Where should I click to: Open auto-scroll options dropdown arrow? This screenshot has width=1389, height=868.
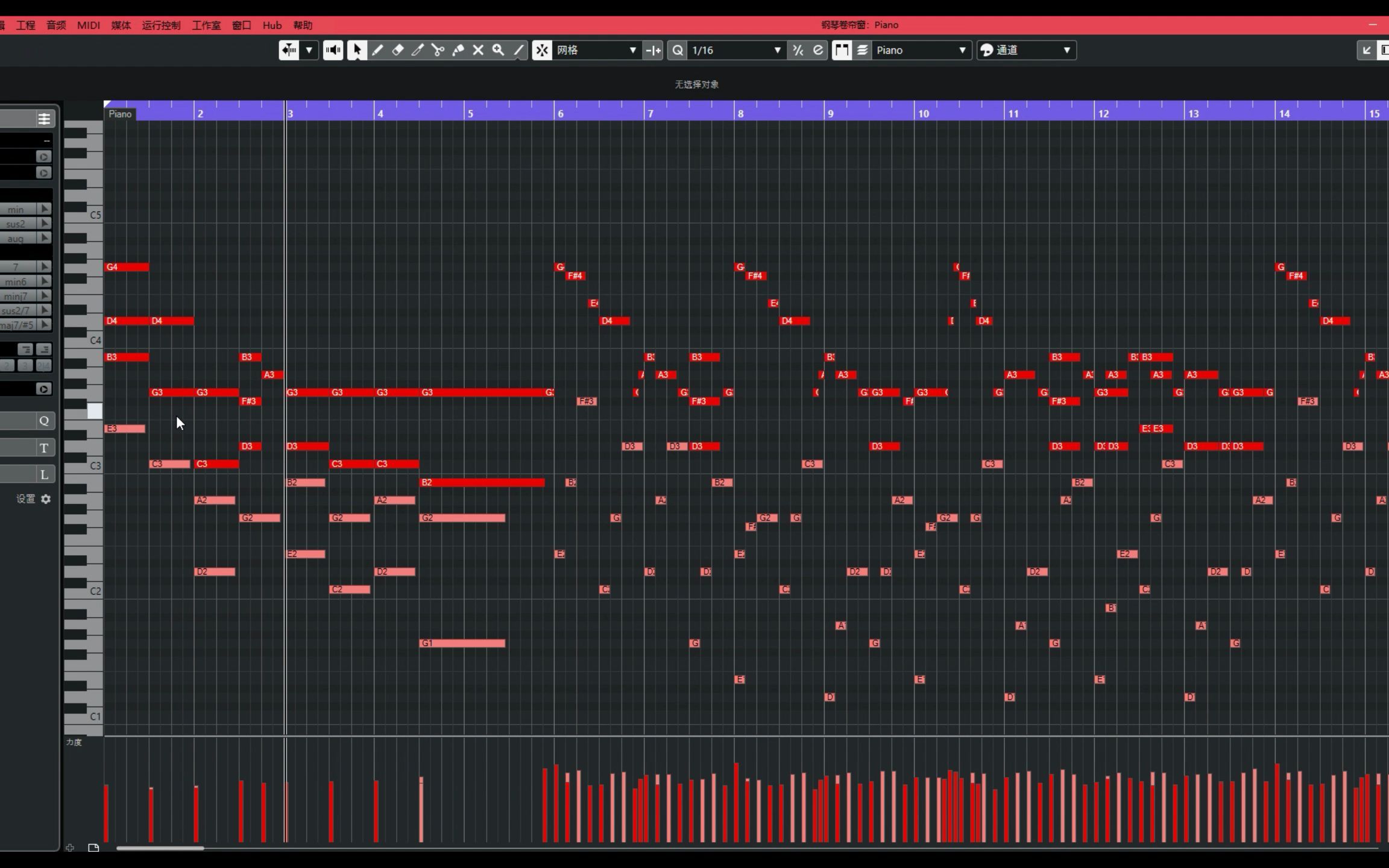tap(309, 50)
